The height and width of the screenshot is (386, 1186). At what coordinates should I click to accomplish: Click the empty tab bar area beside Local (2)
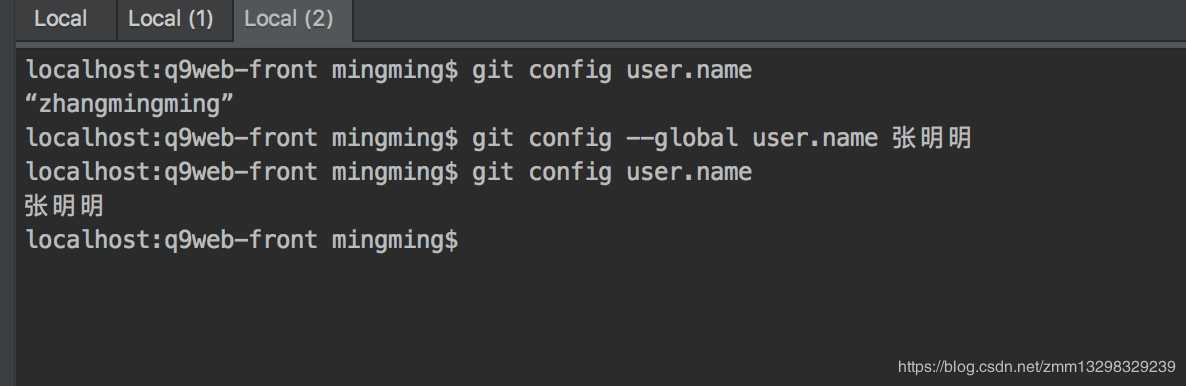[769, 20]
